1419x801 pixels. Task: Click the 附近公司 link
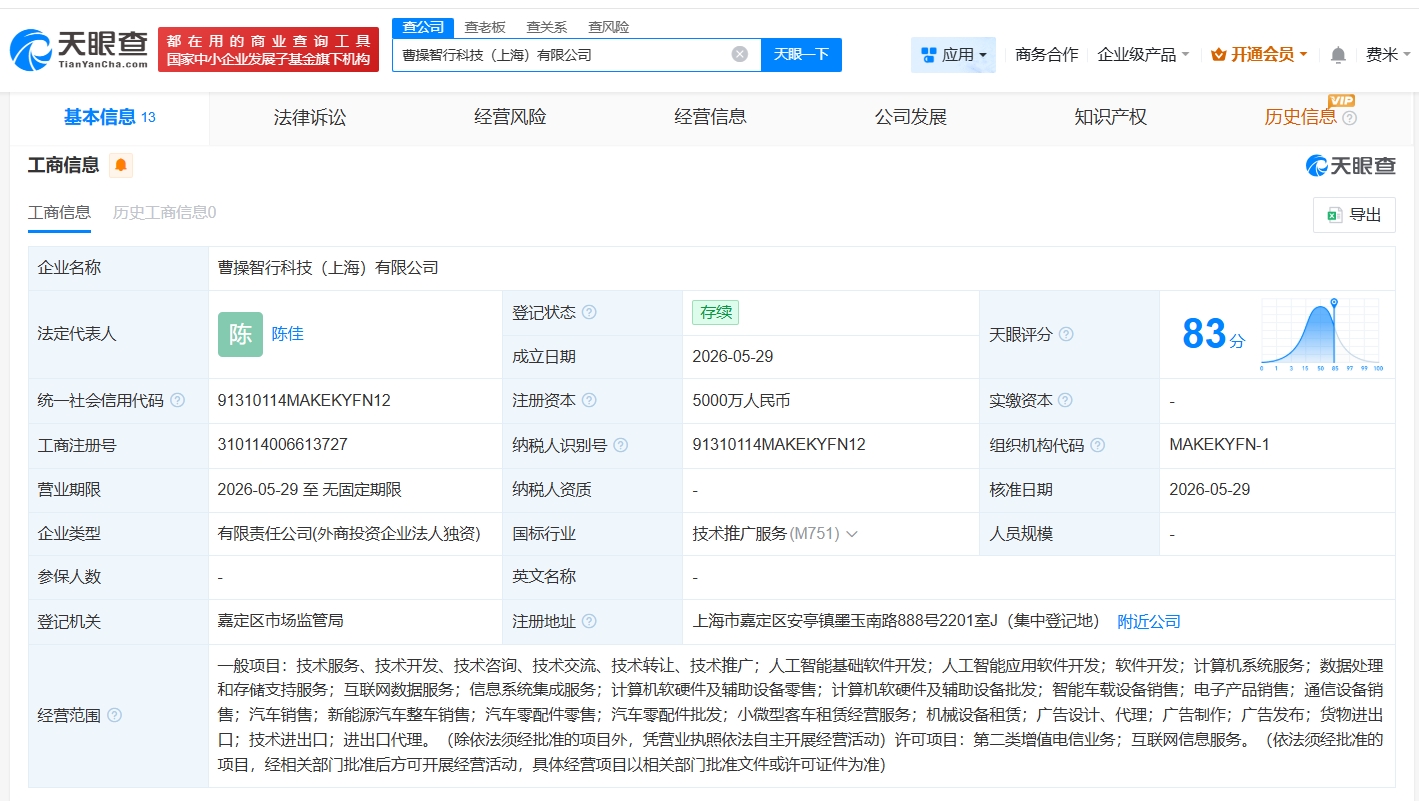pyautogui.click(x=1149, y=621)
